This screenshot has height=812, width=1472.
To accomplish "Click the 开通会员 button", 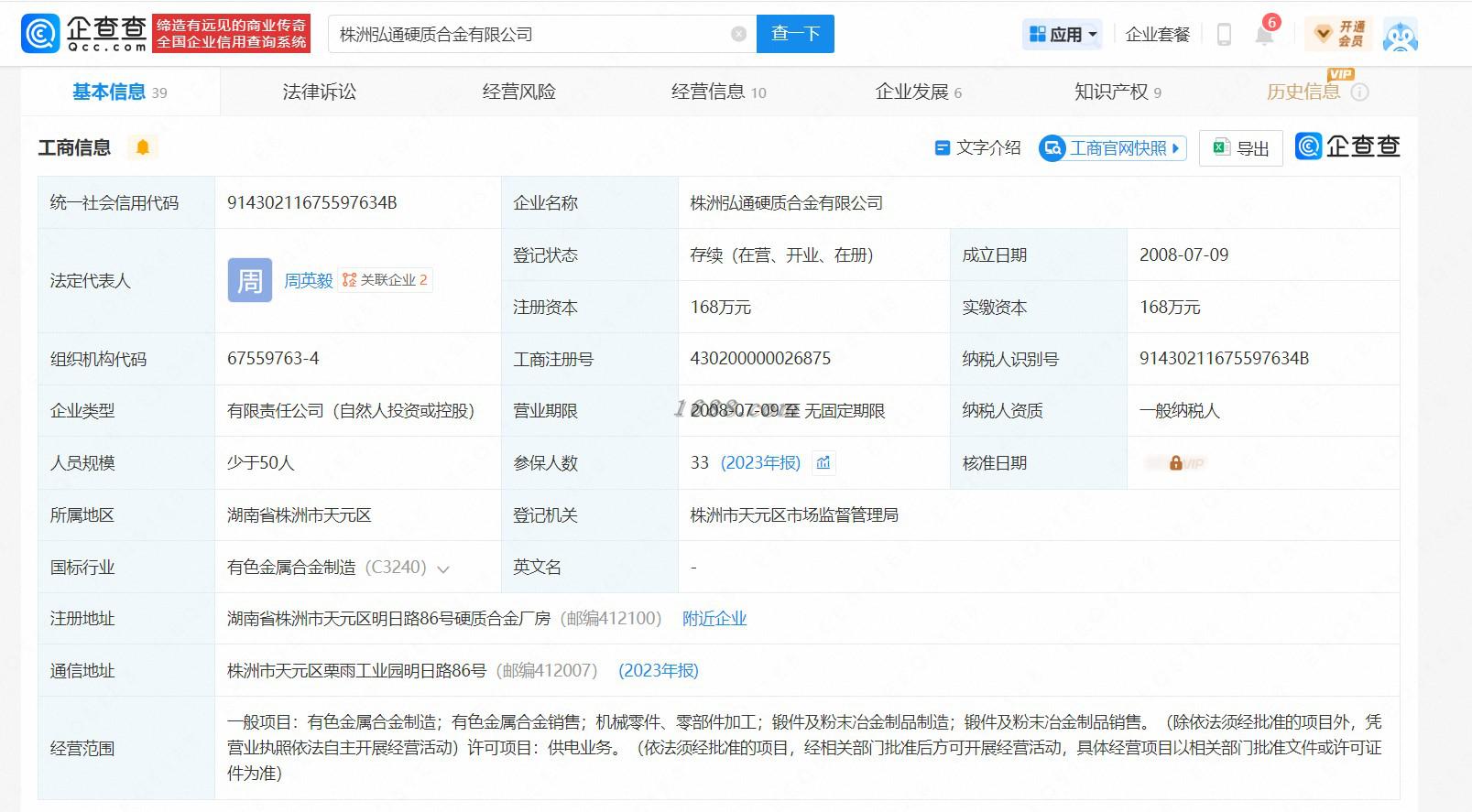I will 1340,34.
